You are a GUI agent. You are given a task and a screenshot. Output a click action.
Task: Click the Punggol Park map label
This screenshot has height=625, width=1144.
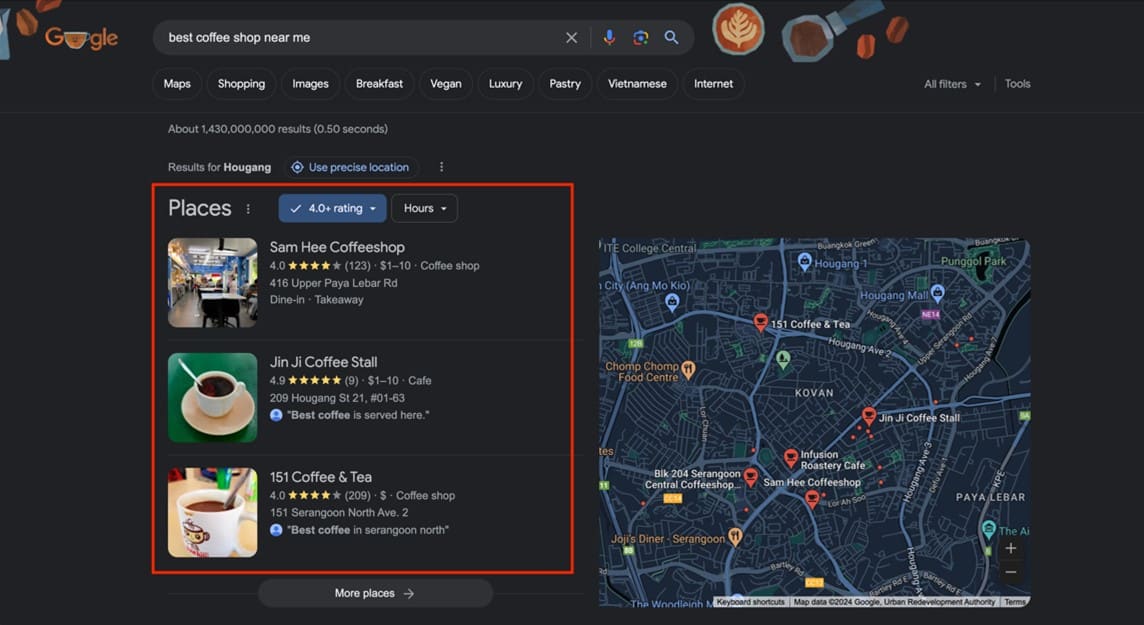[x=973, y=261]
